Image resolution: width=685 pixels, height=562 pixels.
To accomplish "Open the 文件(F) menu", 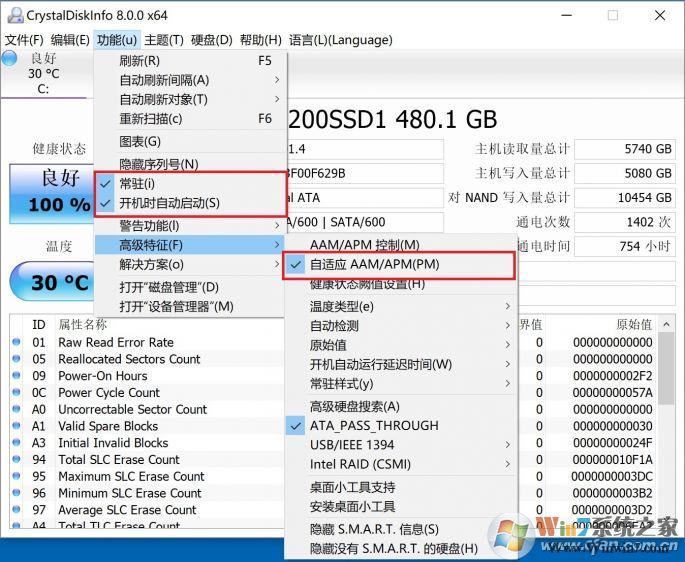I will [24, 40].
